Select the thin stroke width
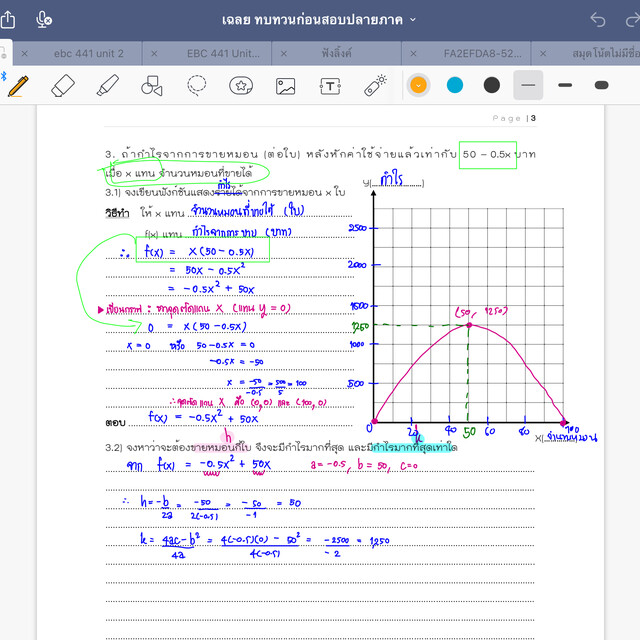The width and height of the screenshot is (640, 640). click(528, 85)
